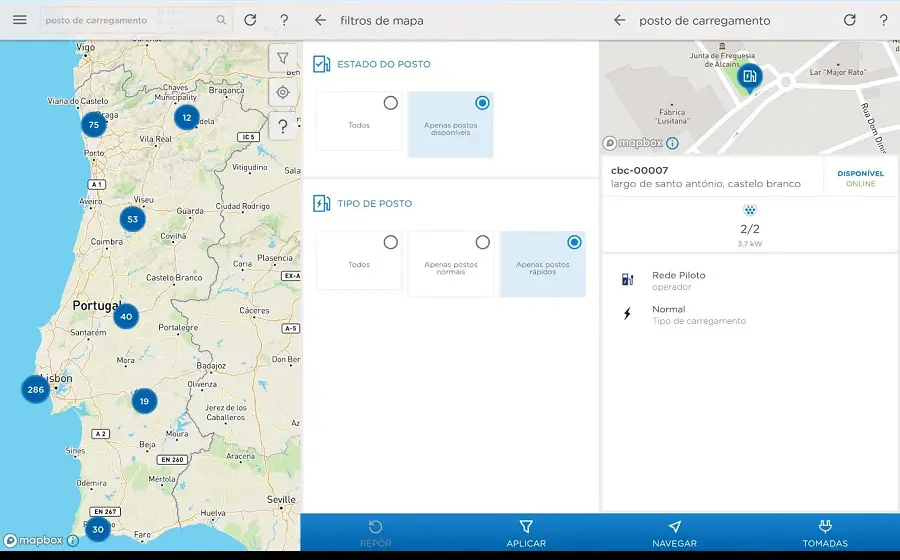Click the posto de carregamento search field

(x=130, y=20)
